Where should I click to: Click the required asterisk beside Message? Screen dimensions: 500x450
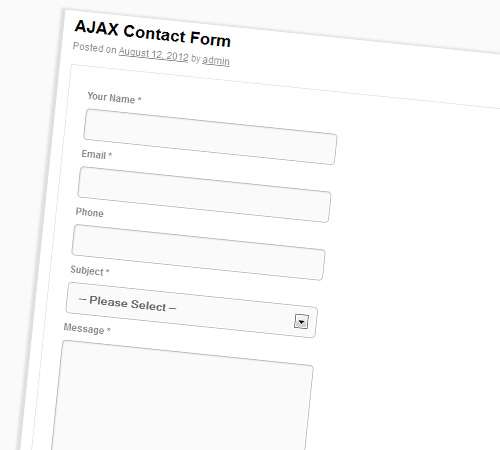(108, 330)
